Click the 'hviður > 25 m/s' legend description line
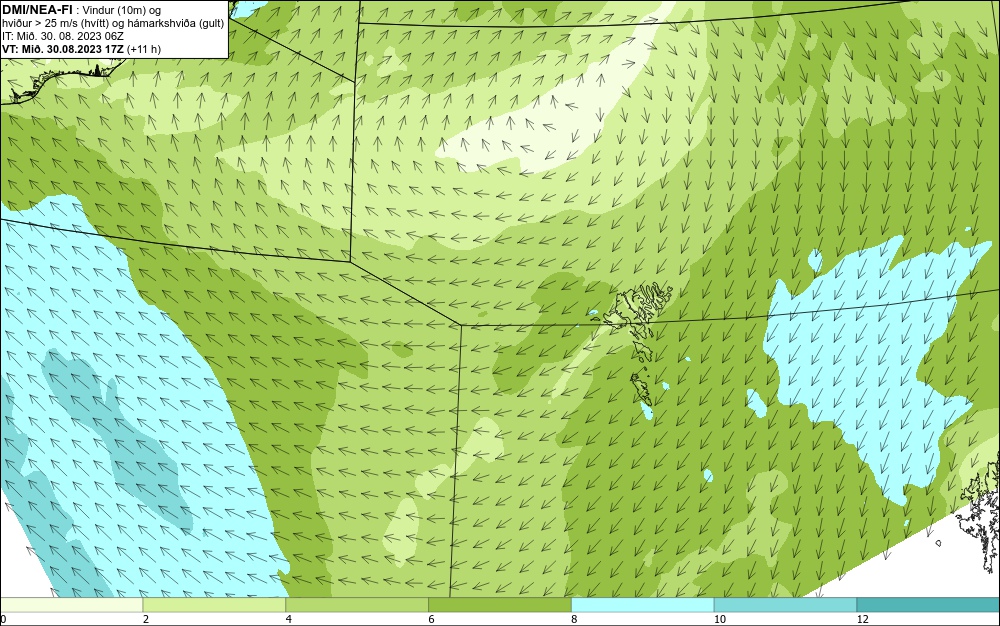 click(x=113, y=24)
